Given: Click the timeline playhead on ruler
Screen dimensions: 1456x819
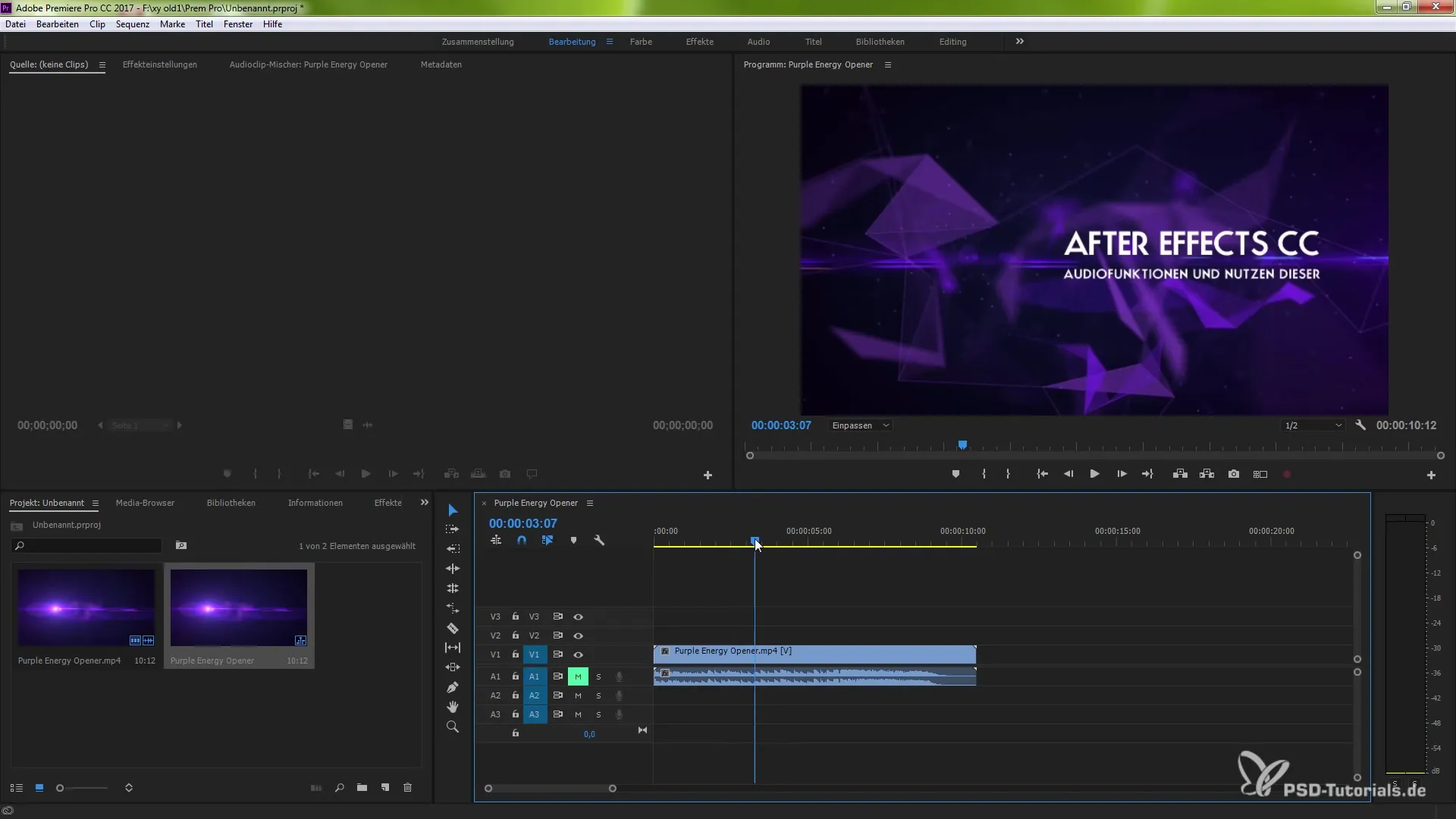Looking at the screenshot, I should [755, 541].
